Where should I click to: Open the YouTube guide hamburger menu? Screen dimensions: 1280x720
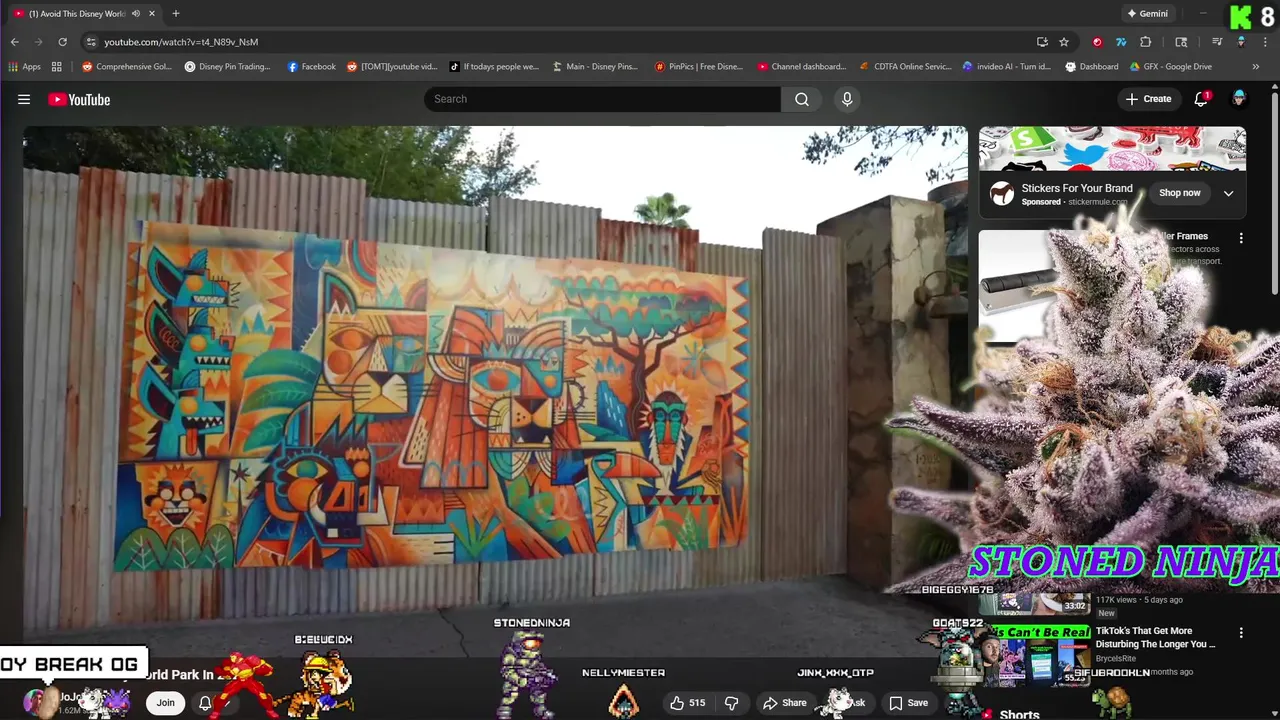point(24,99)
